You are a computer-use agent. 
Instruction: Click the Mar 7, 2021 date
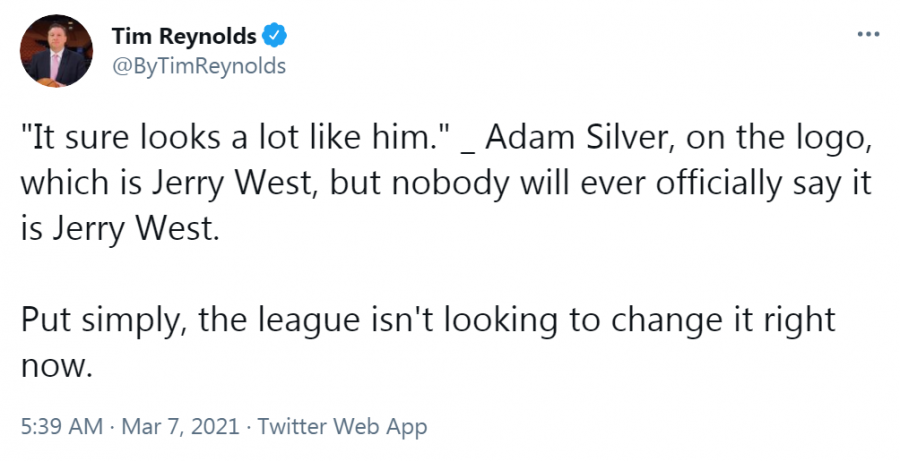tap(180, 427)
